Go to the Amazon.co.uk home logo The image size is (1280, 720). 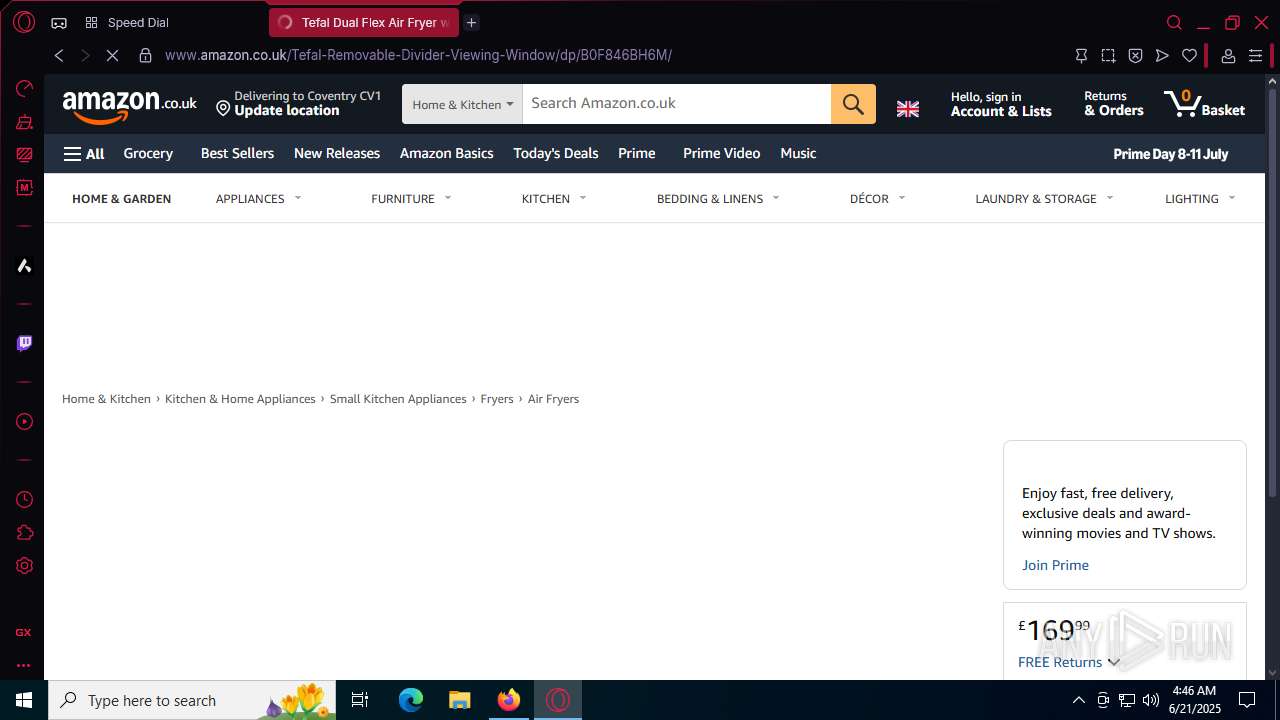point(129,105)
